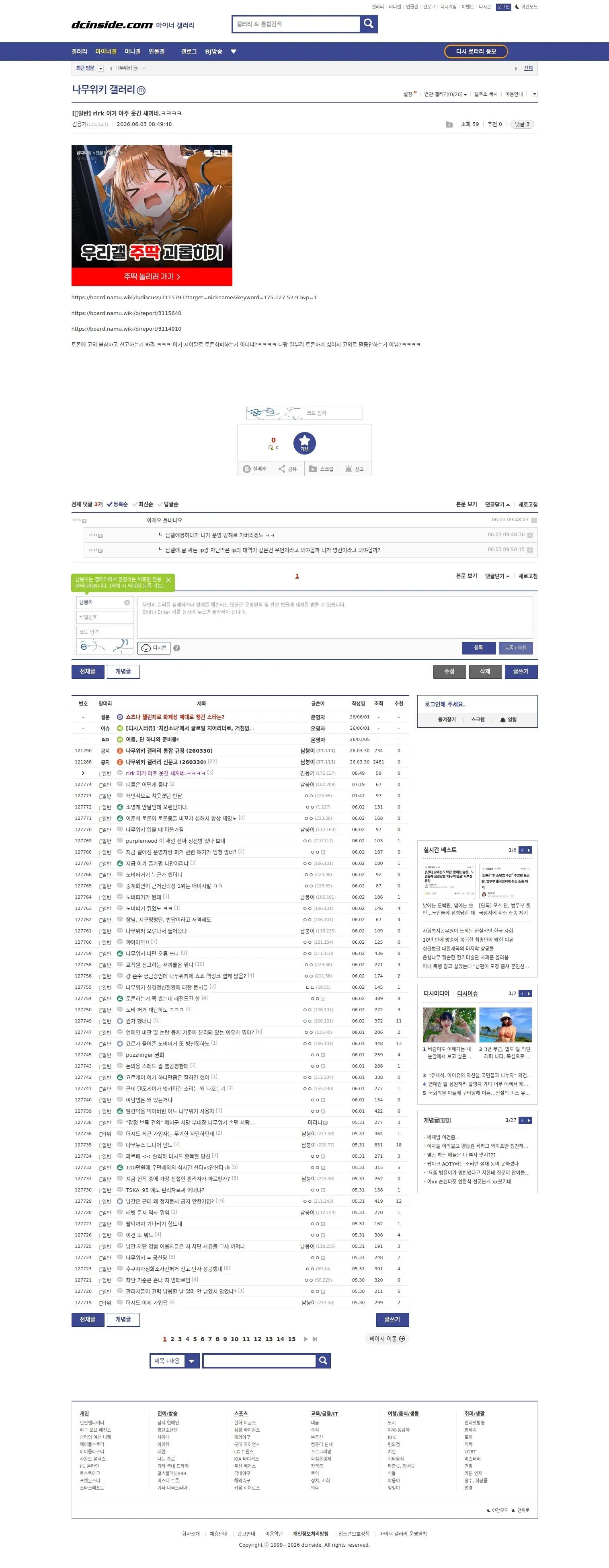This screenshot has width=609, height=1568.
Task: Click the folder-plus icon beside 조회 59
Action: click(x=449, y=124)
